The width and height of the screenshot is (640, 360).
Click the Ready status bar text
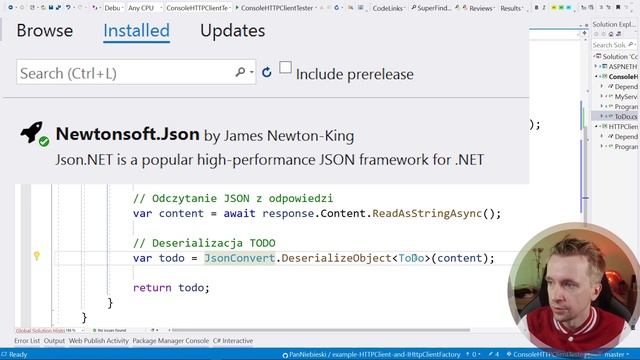[x=18, y=354]
